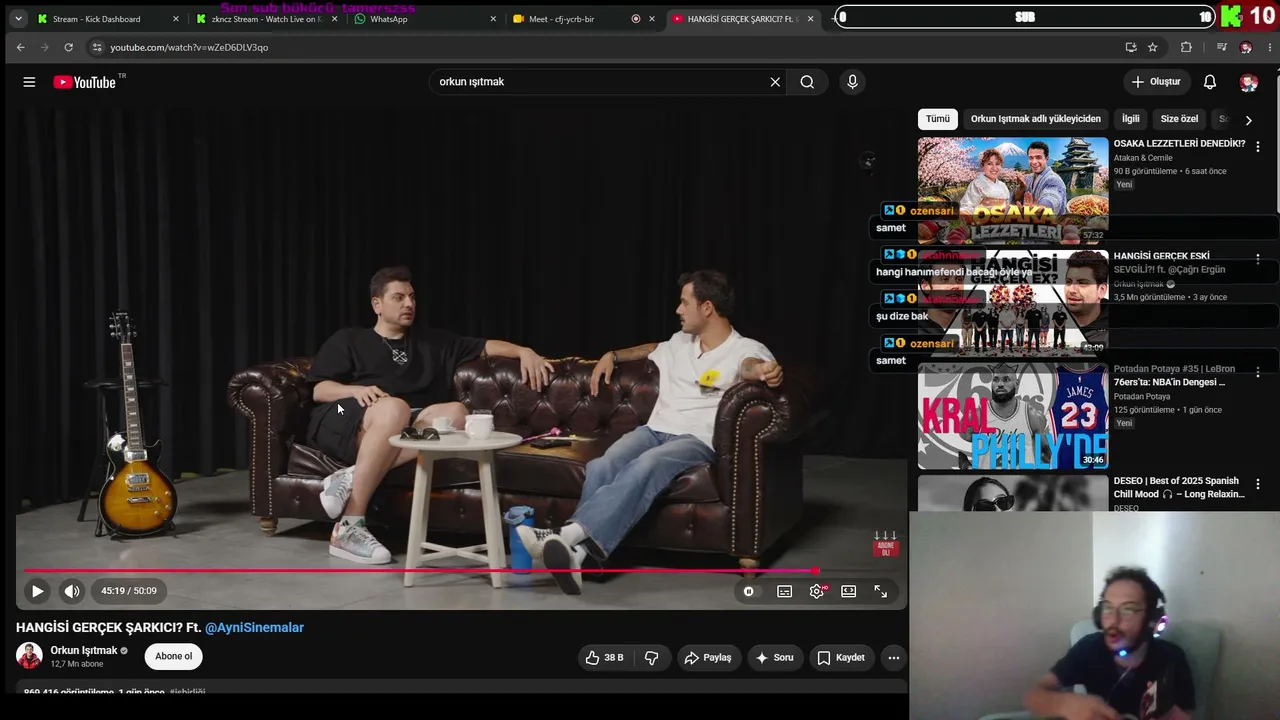The image size is (1280, 720).
Task: Dislike the video with thumbs down
Action: (x=651, y=657)
